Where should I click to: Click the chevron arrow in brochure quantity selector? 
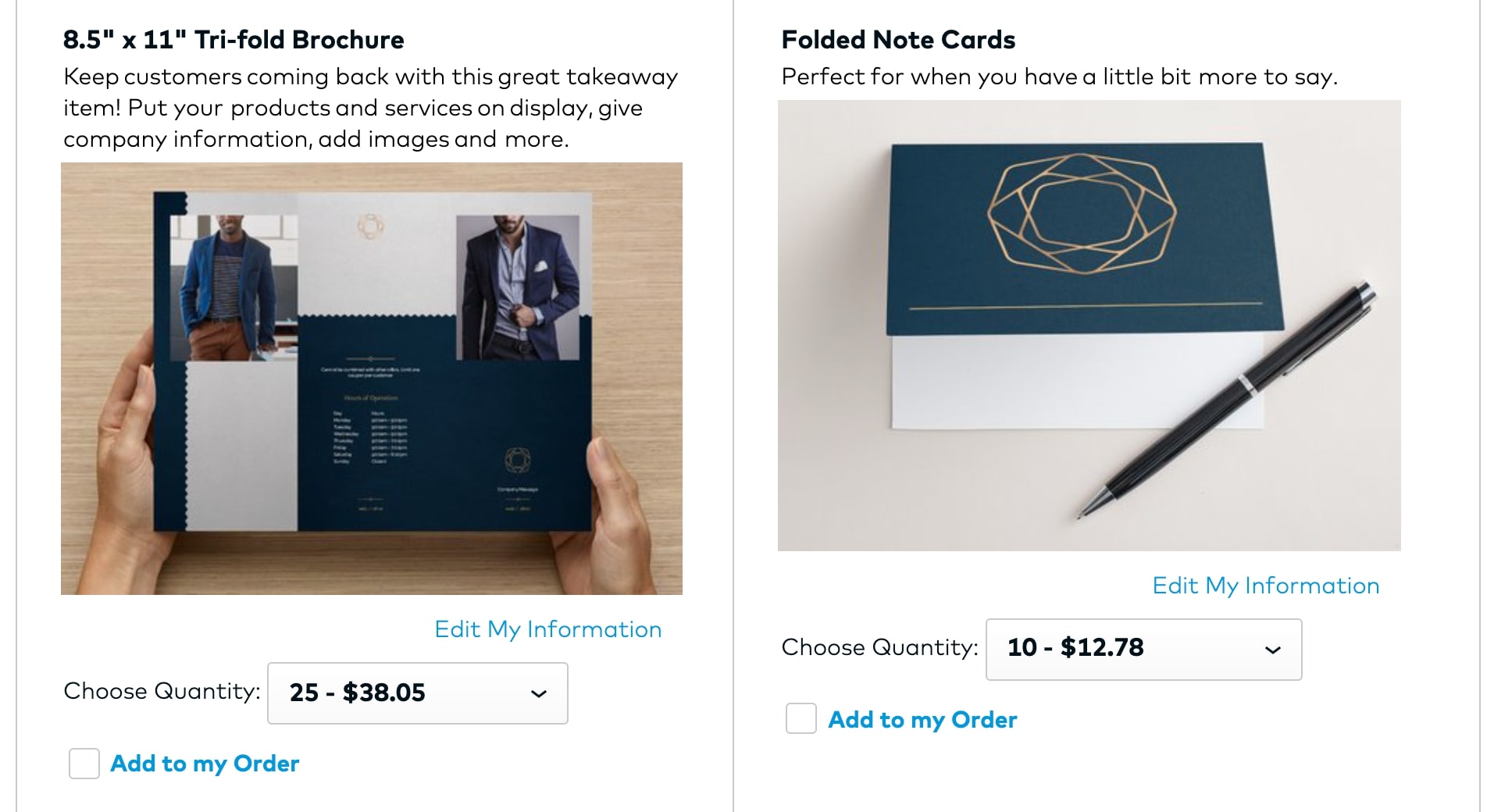click(539, 694)
